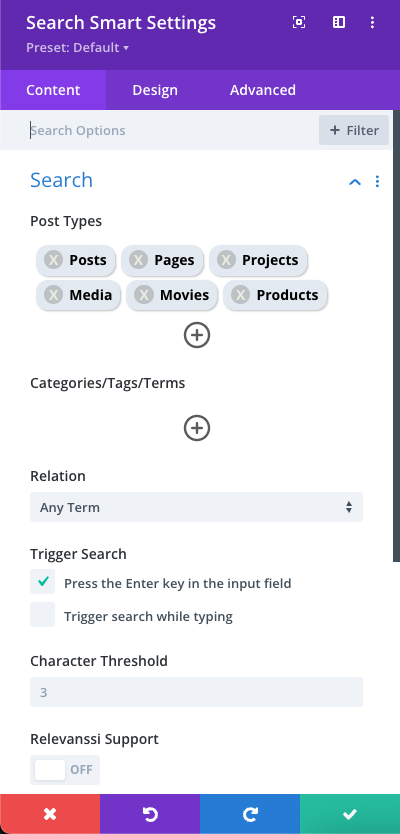Open the Relation dropdown set to Any Term

(196, 507)
